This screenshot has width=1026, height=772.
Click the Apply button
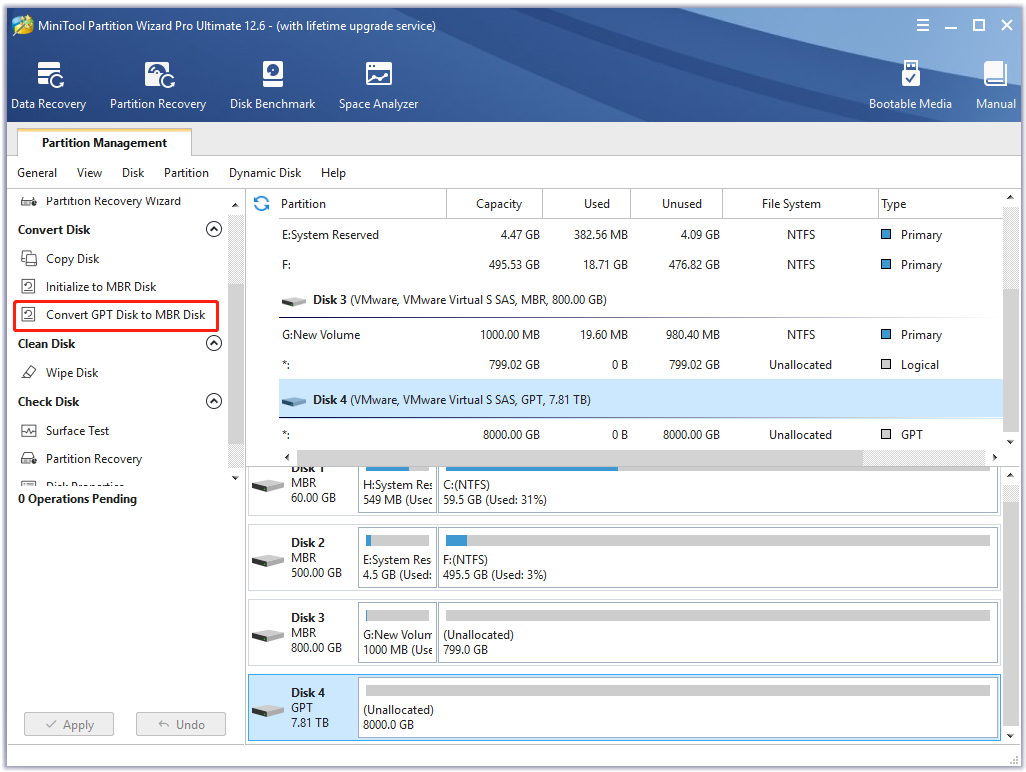tap(69, 724)
